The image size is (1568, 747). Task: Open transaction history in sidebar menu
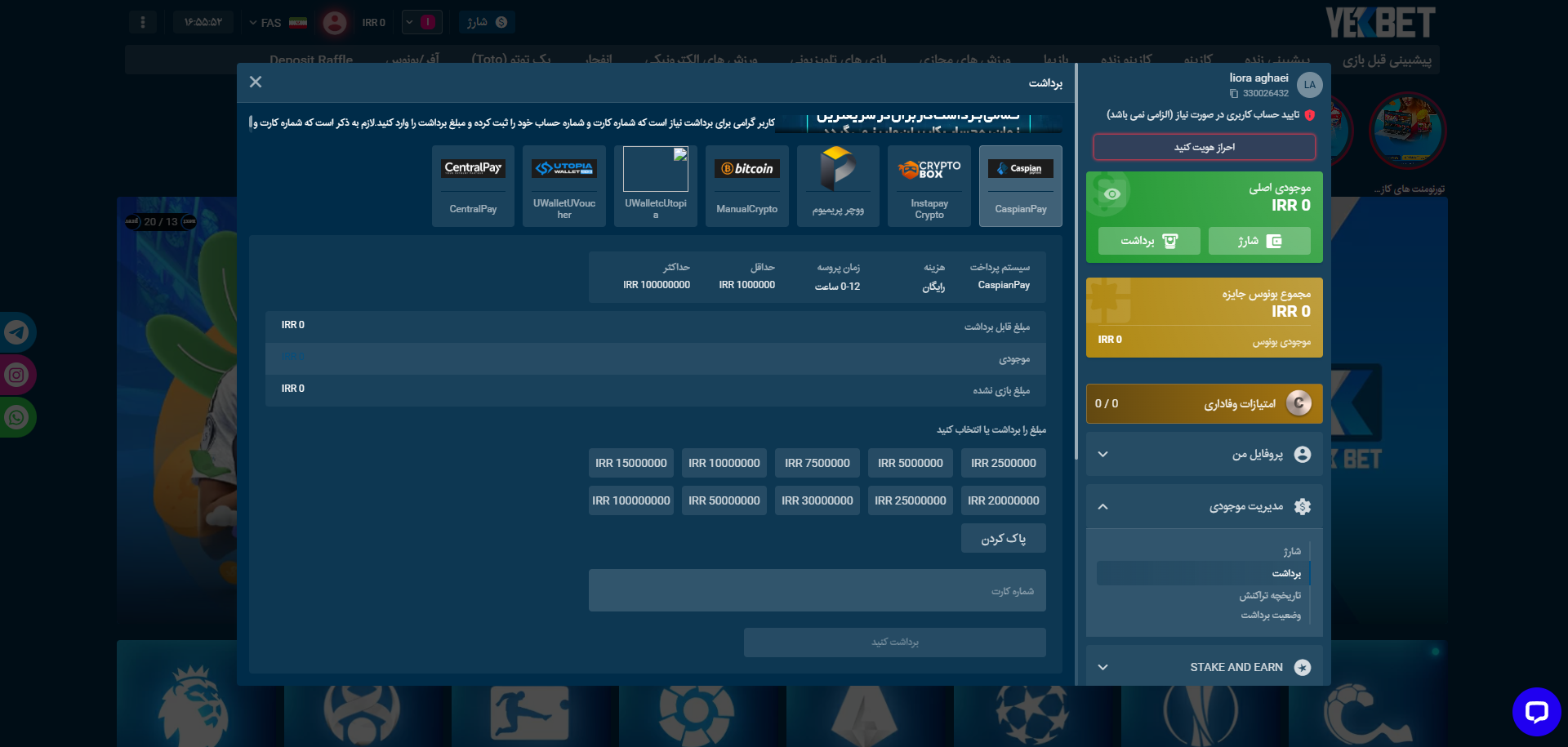(x=1269, y=596)
